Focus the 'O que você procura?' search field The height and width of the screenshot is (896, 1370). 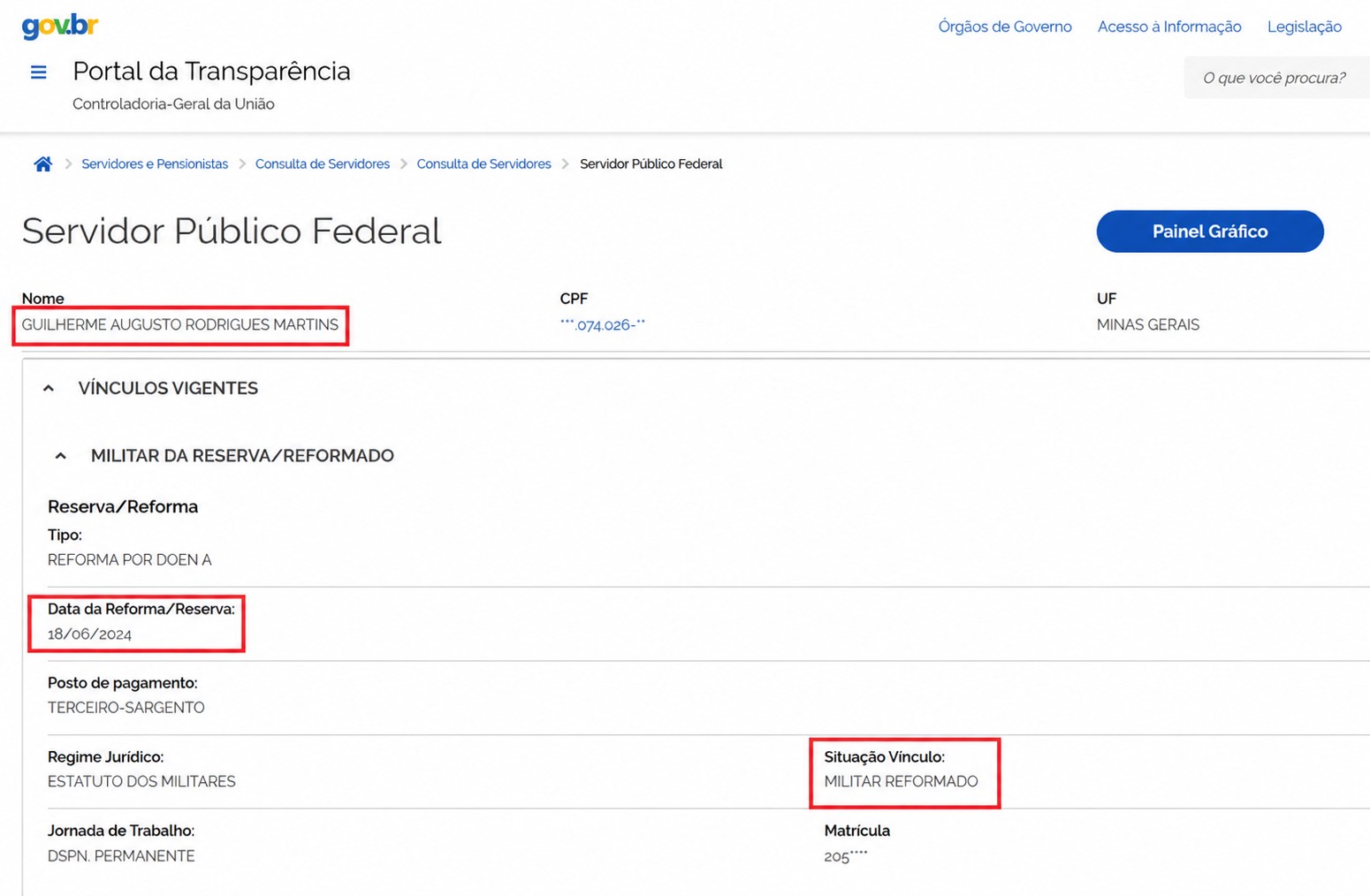pos(1277,78)
